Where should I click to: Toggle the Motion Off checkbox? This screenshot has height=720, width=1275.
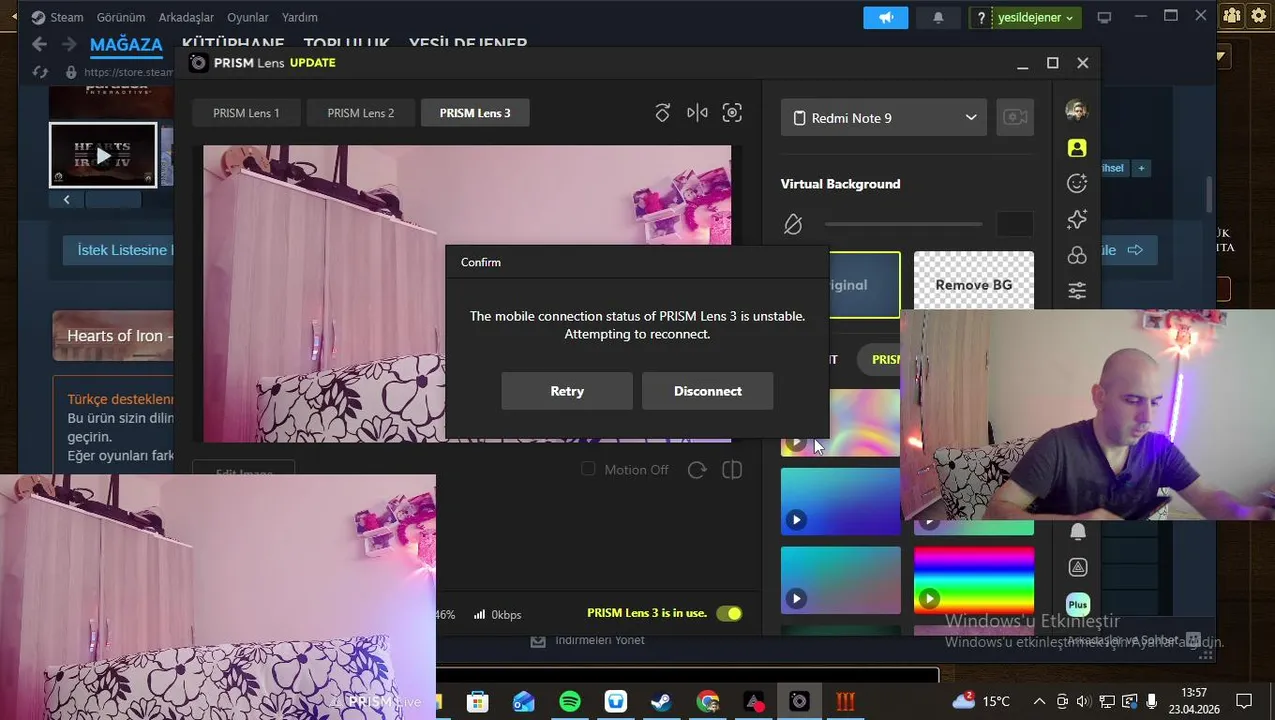tap(588, 469)
